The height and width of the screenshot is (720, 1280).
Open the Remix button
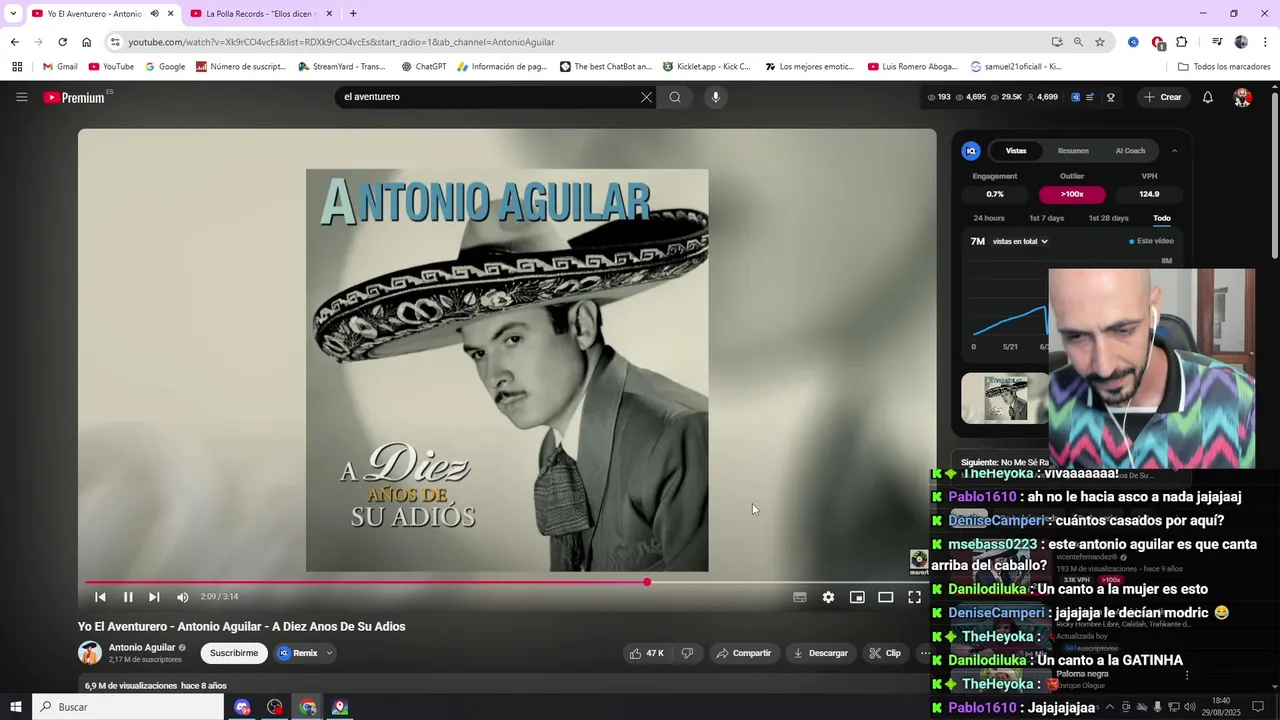click(x=298, y=653)
